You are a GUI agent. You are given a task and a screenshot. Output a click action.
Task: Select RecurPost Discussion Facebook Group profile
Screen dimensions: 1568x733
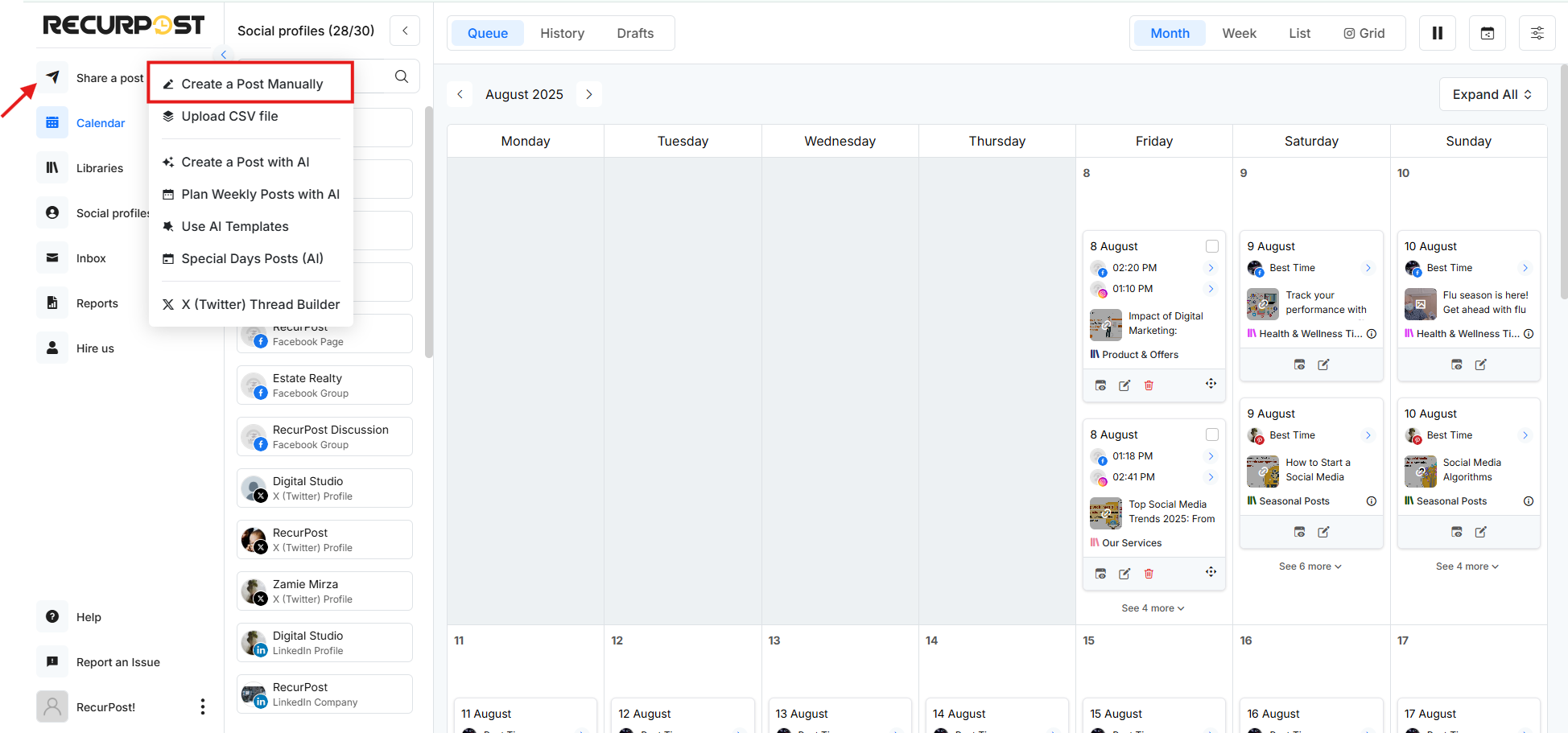pos(324,436)
